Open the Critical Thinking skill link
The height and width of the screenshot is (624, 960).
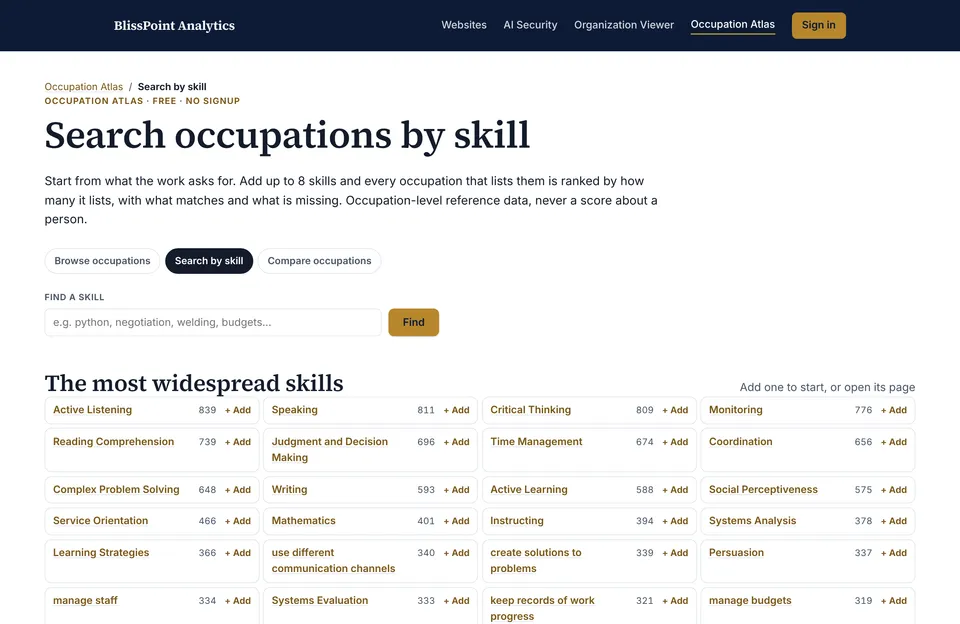[531, 410]
